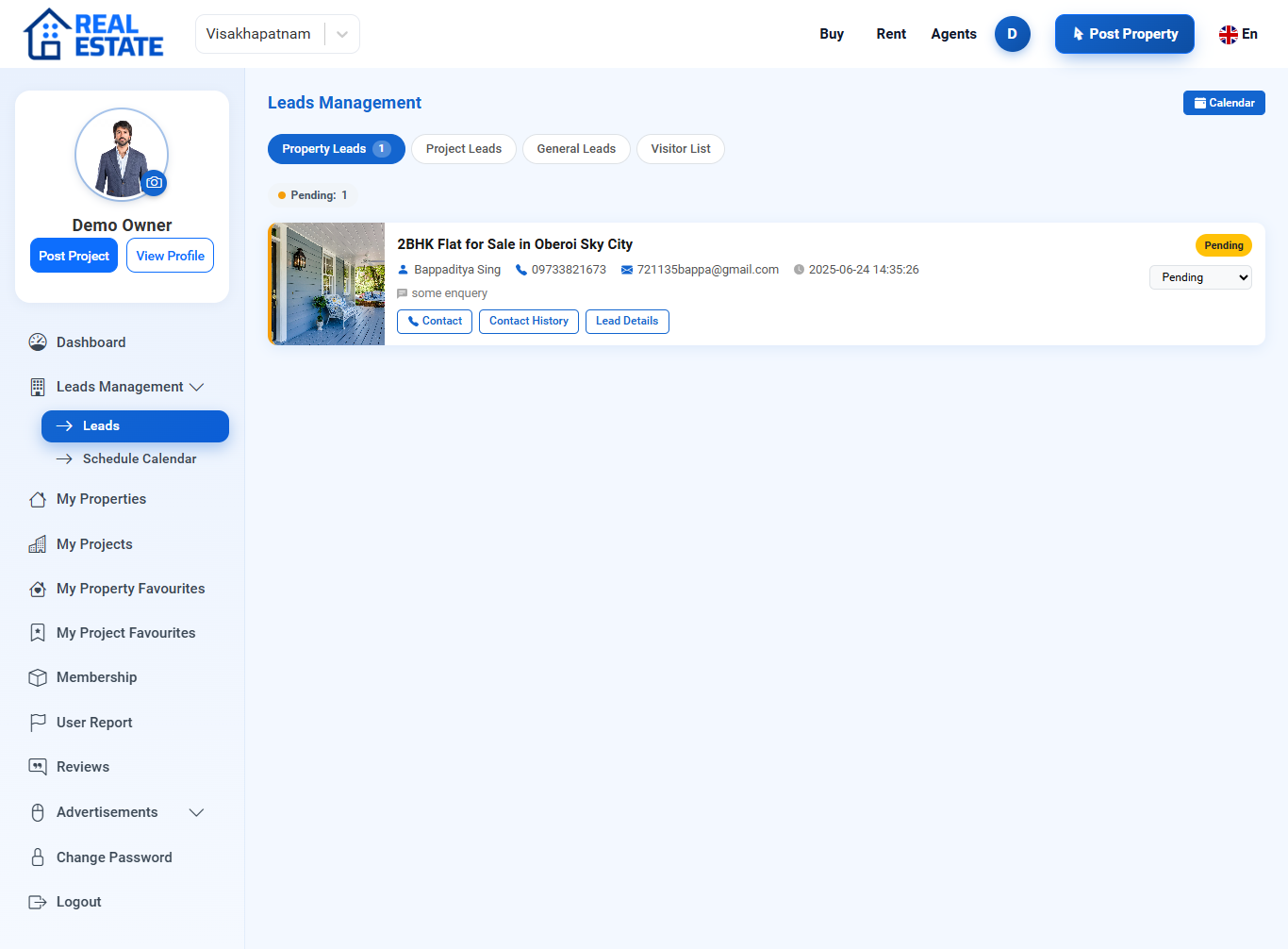Open the Pending lead status dropdown
The width and height of the screenshot is (1288, 949).
pyautogui.click(x=1200, y=277)
